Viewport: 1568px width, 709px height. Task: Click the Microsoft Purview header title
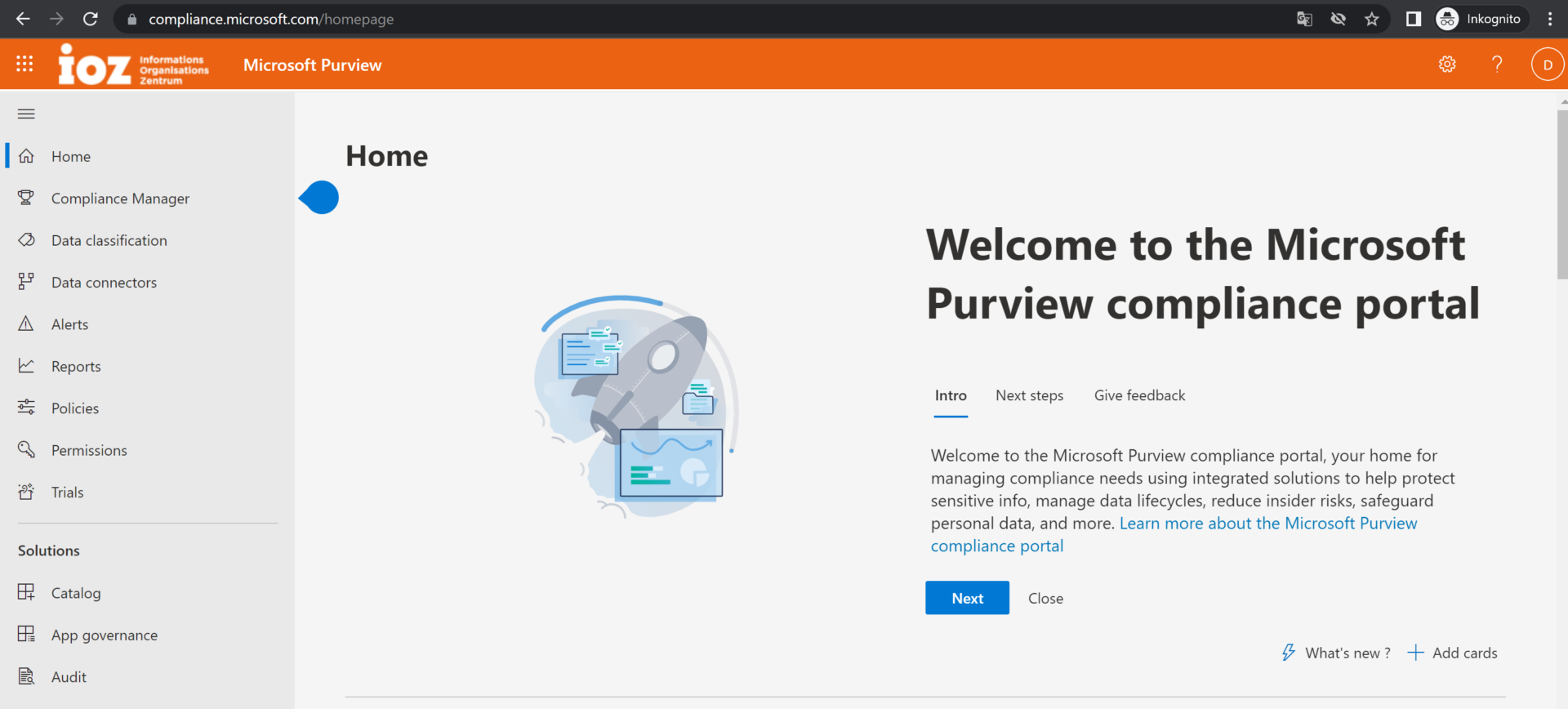(312, 65)
